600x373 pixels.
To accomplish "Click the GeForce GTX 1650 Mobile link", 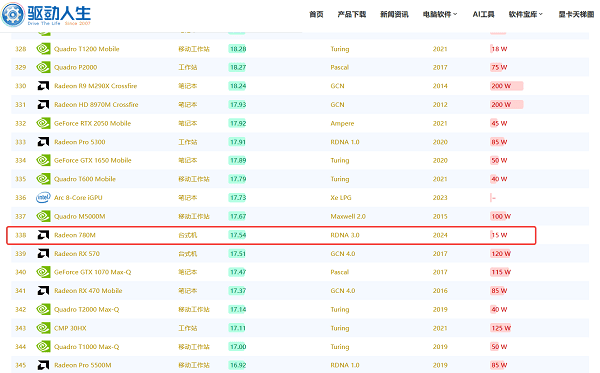I will (93, 160).
